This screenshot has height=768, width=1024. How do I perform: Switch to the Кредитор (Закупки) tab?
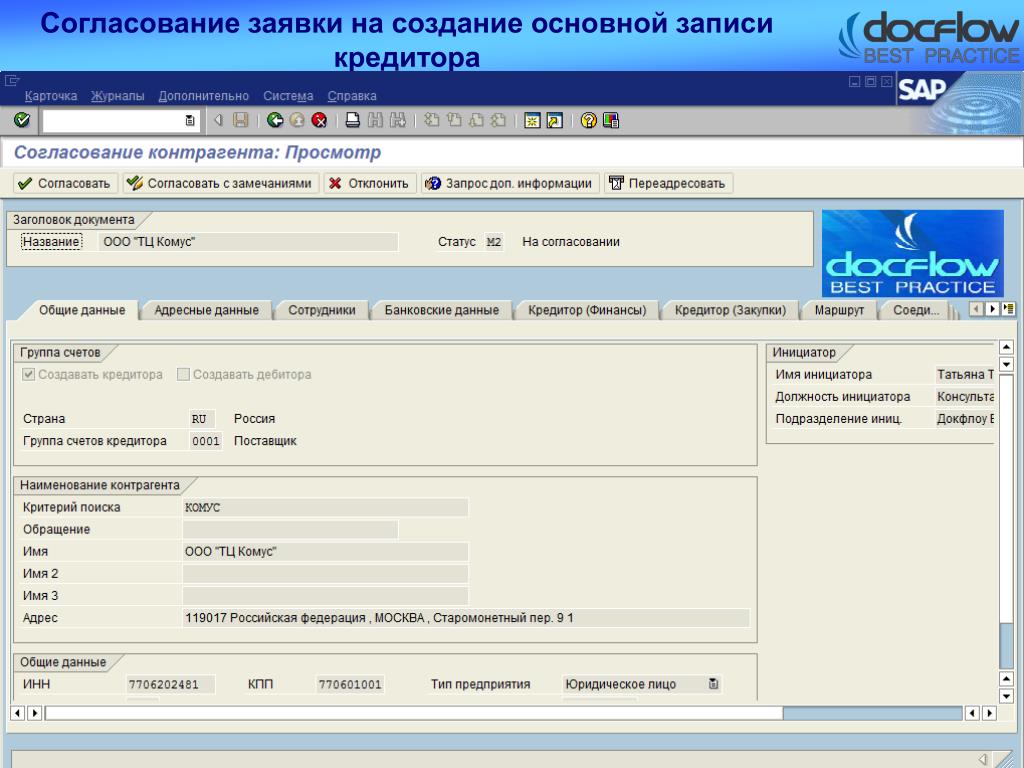point(730,310)
